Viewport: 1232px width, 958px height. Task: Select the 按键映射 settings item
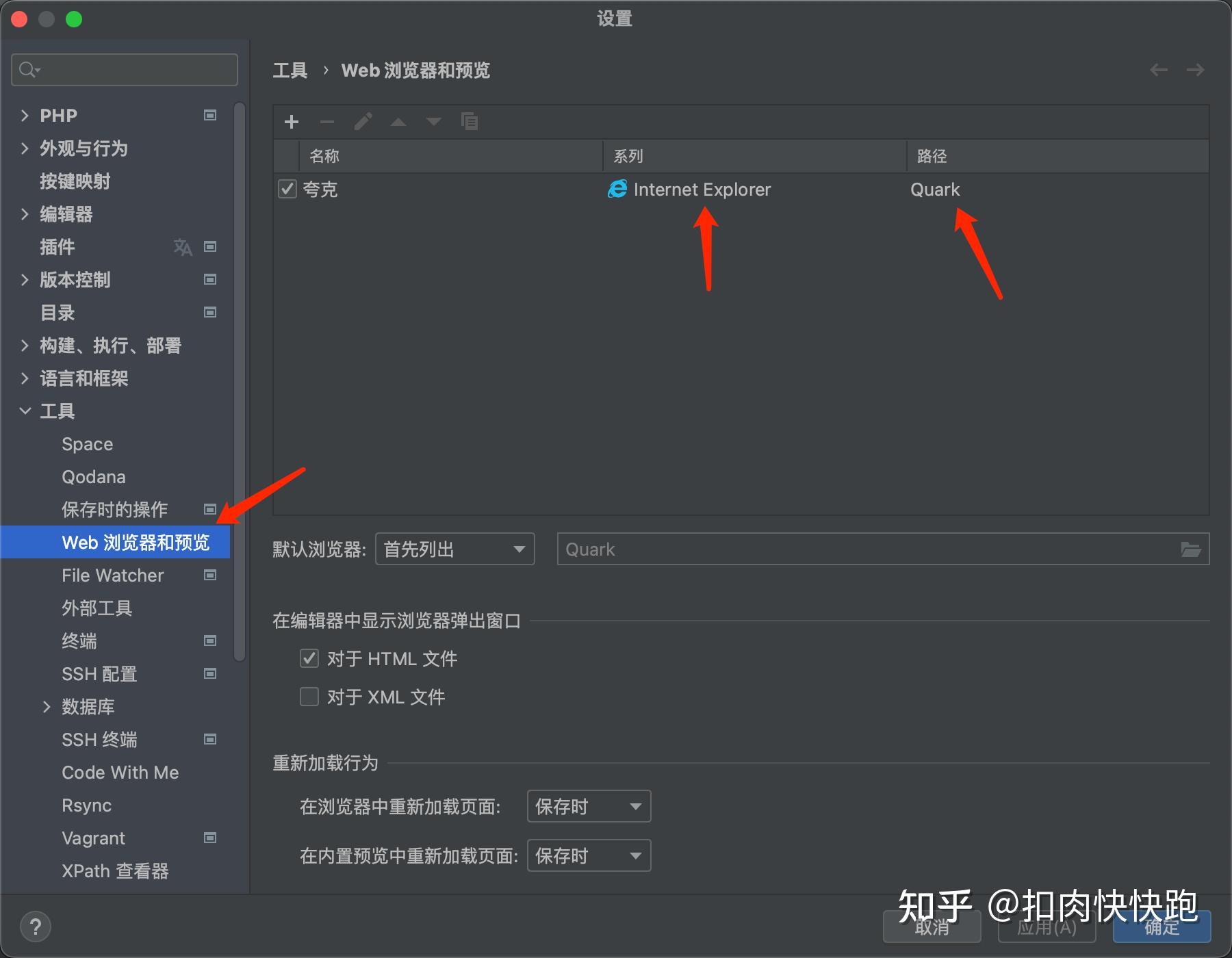pos(75,181)
